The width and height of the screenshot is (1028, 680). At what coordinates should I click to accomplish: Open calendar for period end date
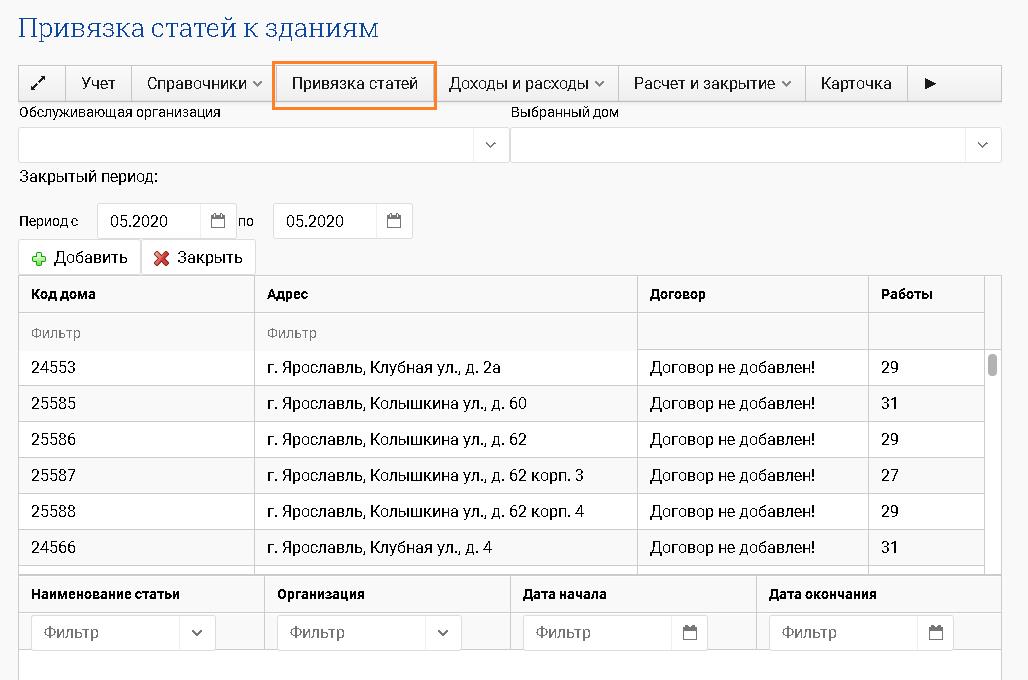394,221
